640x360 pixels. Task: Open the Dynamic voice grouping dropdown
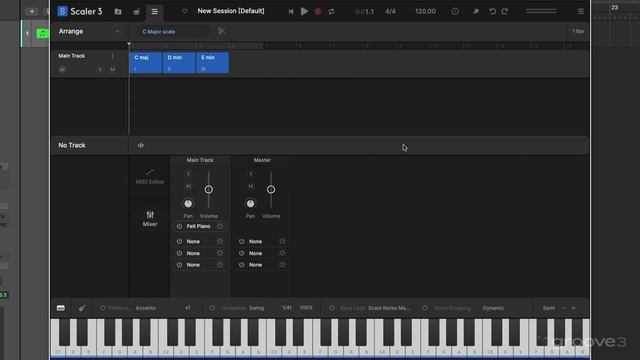(x=493, y=308)
